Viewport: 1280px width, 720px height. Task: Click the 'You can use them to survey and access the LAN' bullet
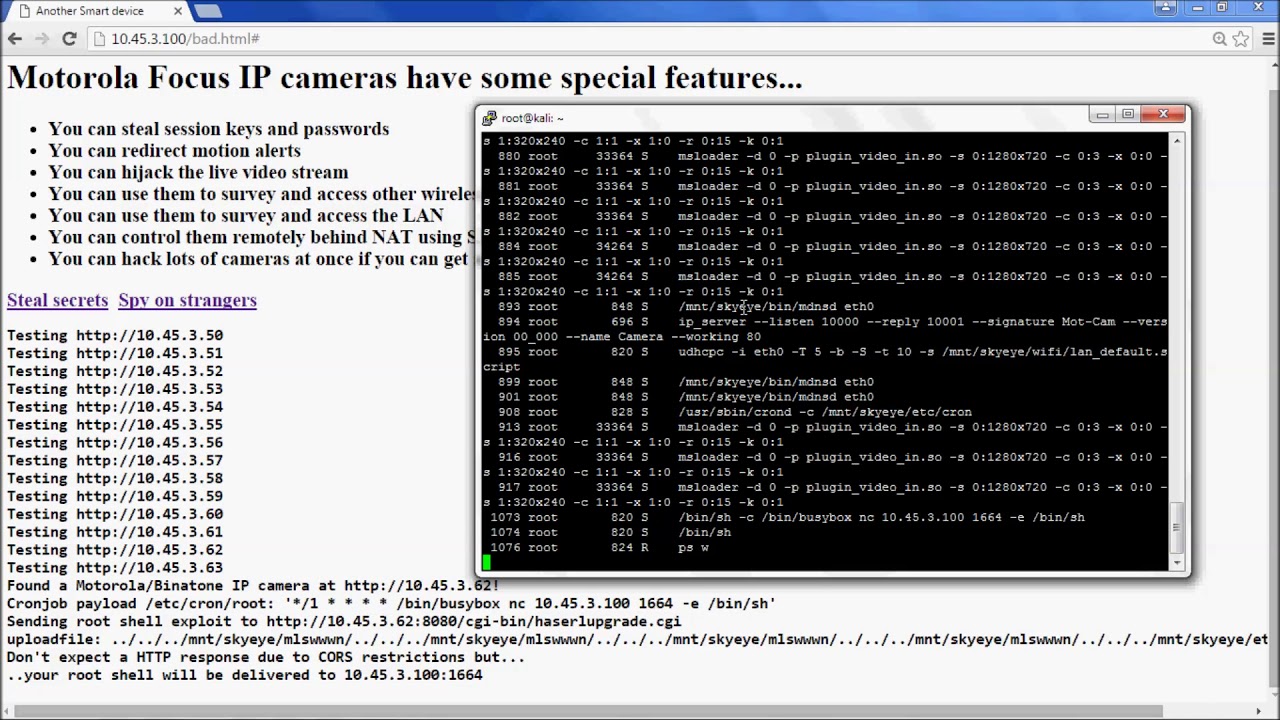245,215
